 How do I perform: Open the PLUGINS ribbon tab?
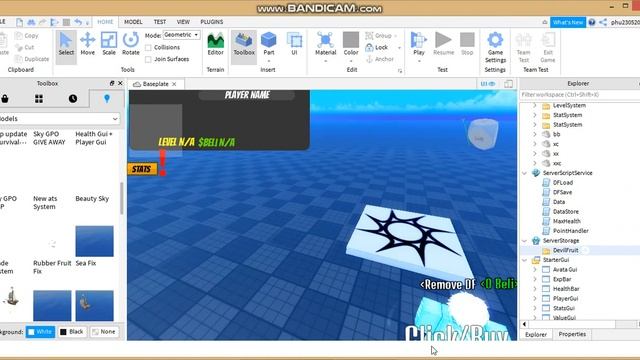211,22
